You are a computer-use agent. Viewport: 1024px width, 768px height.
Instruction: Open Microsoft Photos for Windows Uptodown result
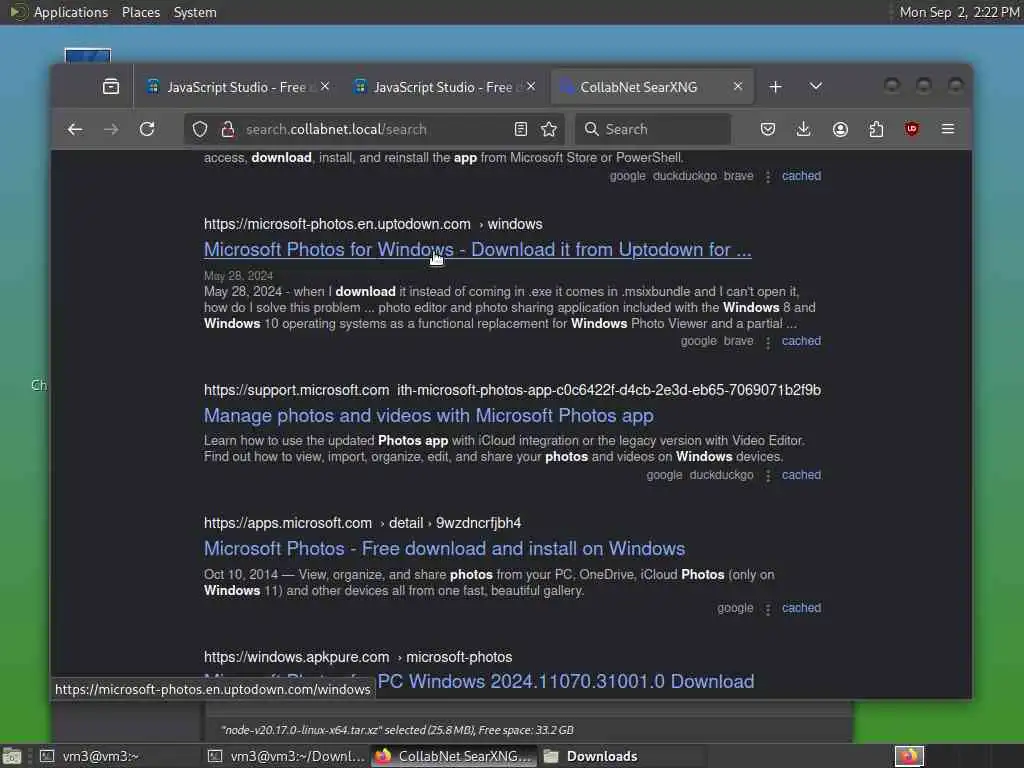477,249
